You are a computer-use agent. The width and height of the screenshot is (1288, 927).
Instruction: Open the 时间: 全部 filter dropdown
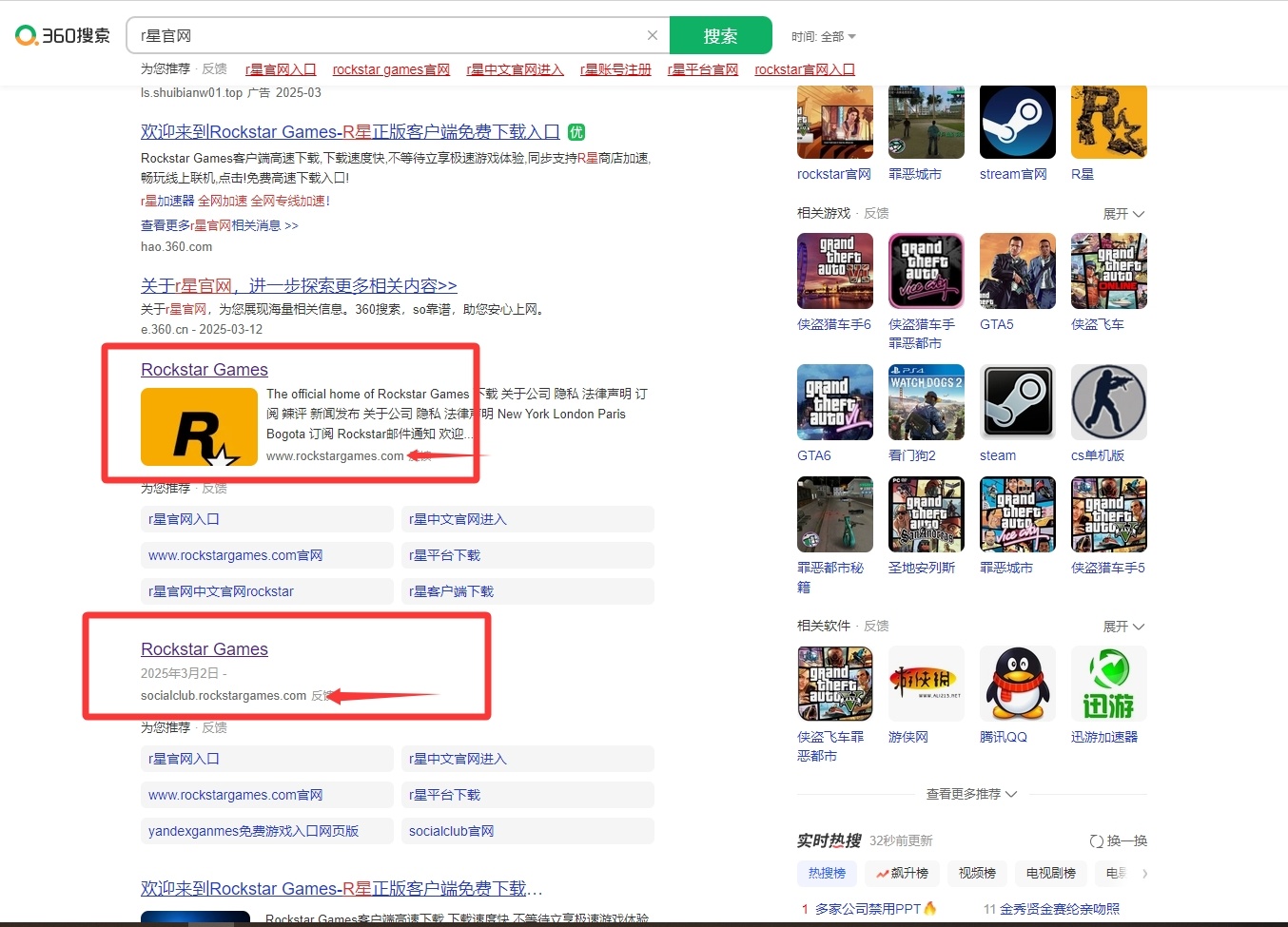[824, 36]
